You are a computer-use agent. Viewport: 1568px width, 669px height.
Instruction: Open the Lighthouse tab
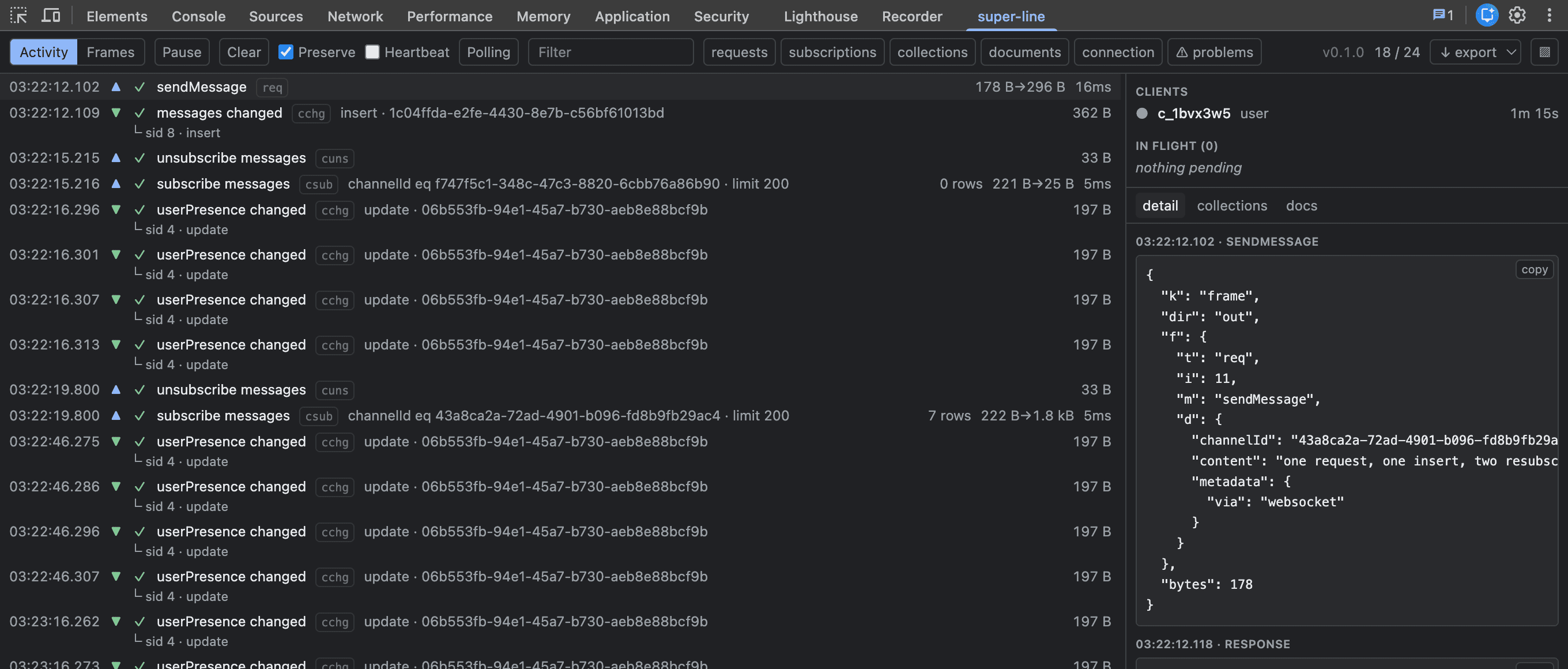point(820,16)
